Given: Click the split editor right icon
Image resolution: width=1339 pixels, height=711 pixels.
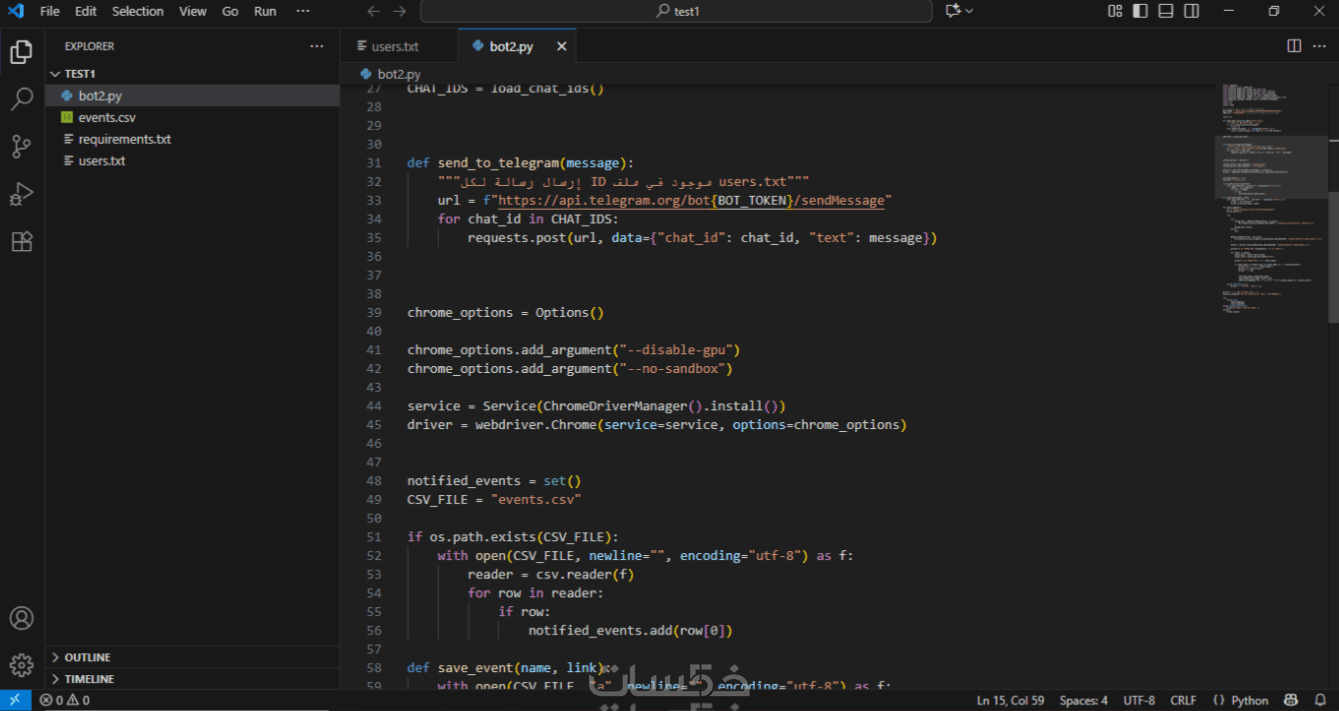Looking at the screenshot, I should [x=1294, y=46].
